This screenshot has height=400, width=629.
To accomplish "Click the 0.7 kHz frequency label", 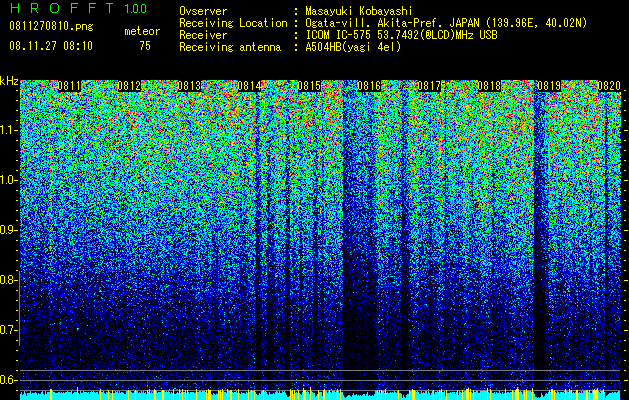I will [x=8, y=330].
